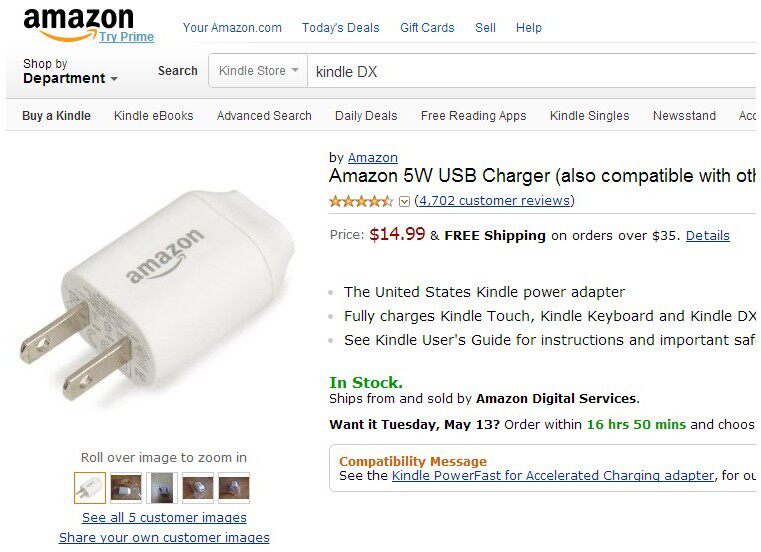The height and width of the screenshot is (552, 761).
Task: Select the second customer image thumbnail
Action: pyautogui.click(x=126, y=488)
